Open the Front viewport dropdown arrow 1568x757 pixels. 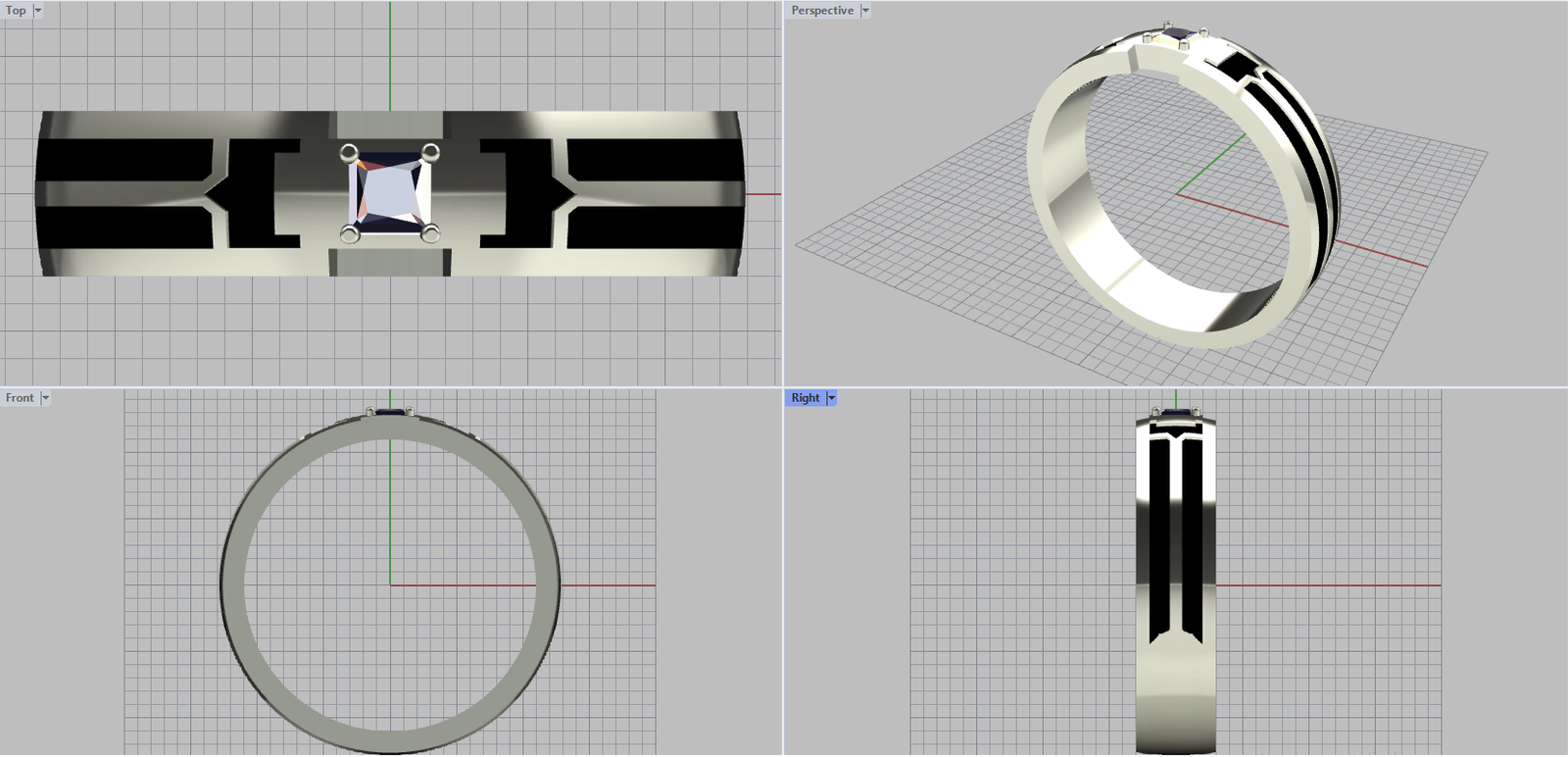coord(45,398)
